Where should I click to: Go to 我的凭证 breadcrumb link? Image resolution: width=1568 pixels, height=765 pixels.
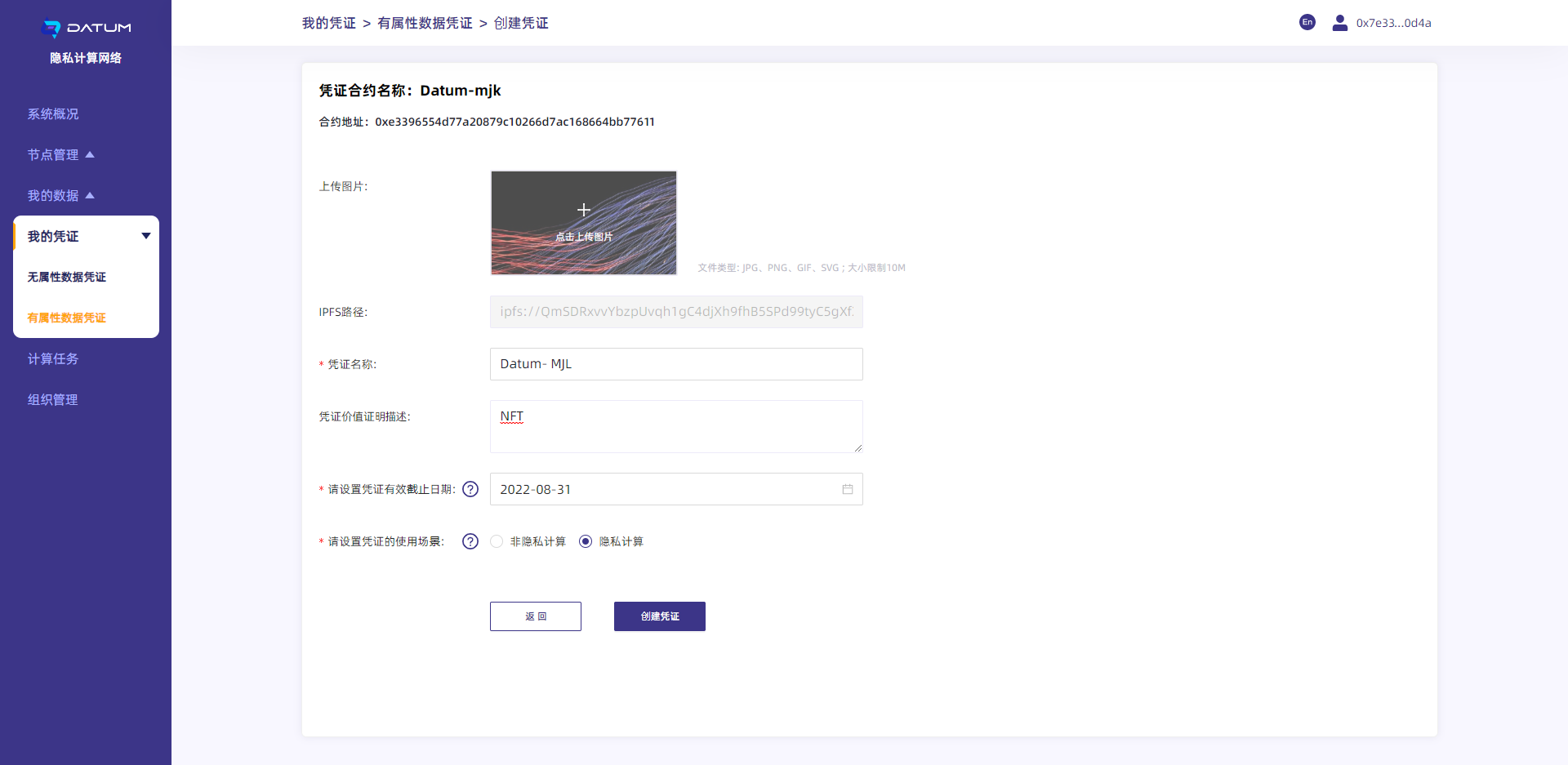(329, 23)
